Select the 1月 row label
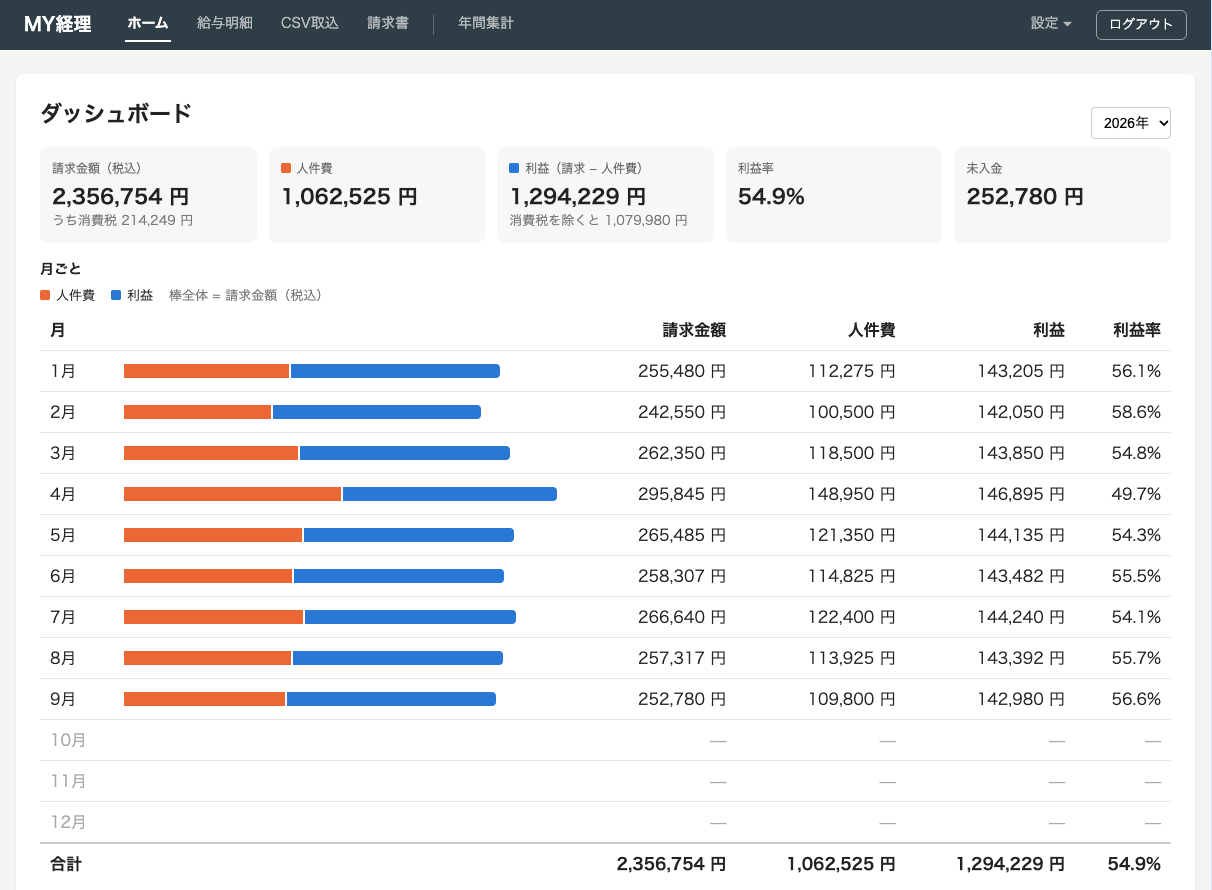This screenshot has width=1212, height=890. coord(63,371)
